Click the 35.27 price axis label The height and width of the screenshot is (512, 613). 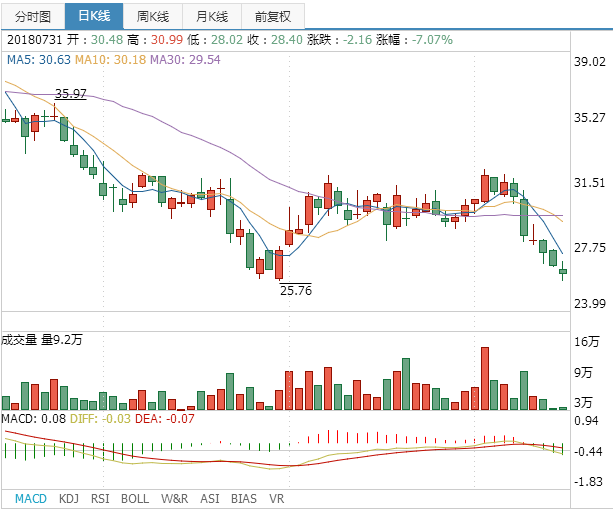pyautogui.click(x=590, y=118)
